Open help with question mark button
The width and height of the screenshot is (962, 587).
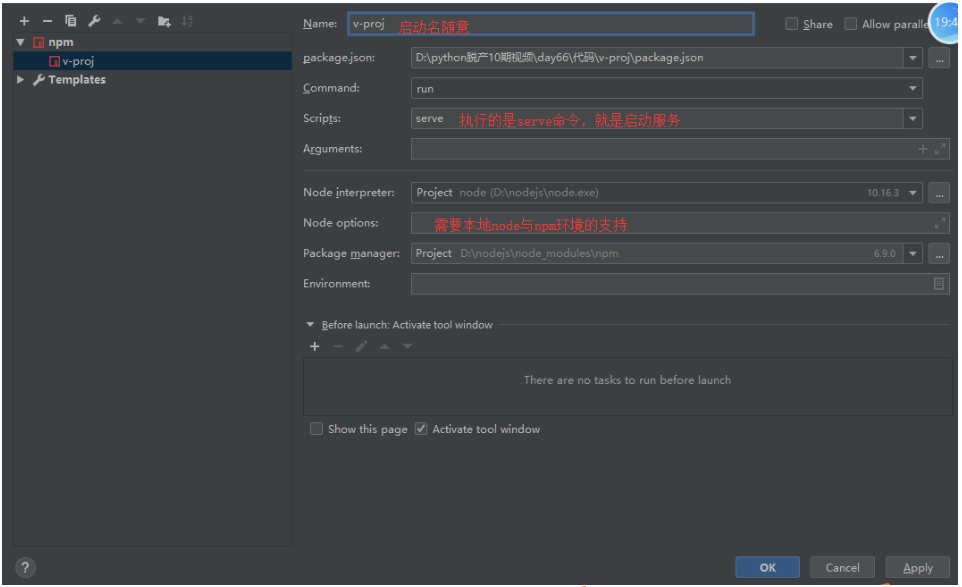(x=25, y=567)
